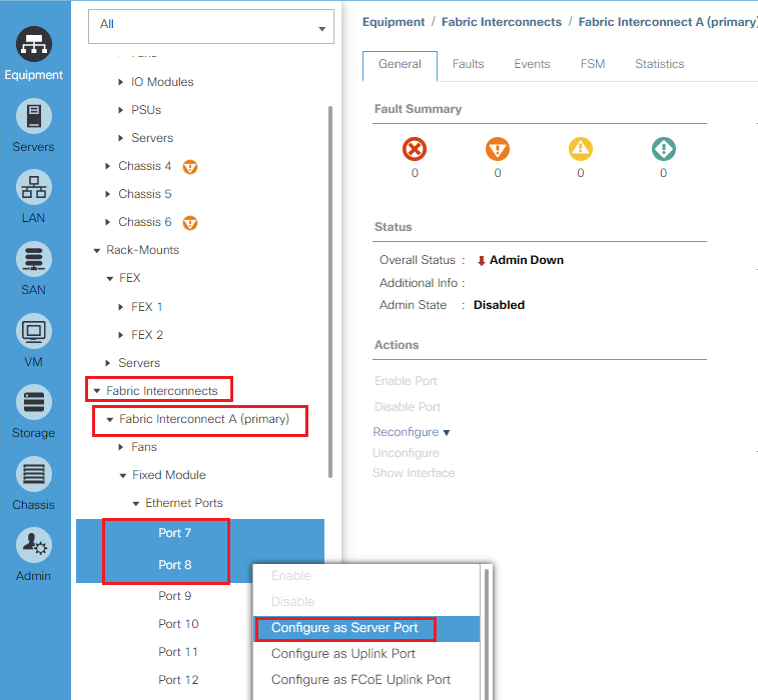Expand the Servers node under Rack-Mounts

pyautogui.click(x=108, y=363)
